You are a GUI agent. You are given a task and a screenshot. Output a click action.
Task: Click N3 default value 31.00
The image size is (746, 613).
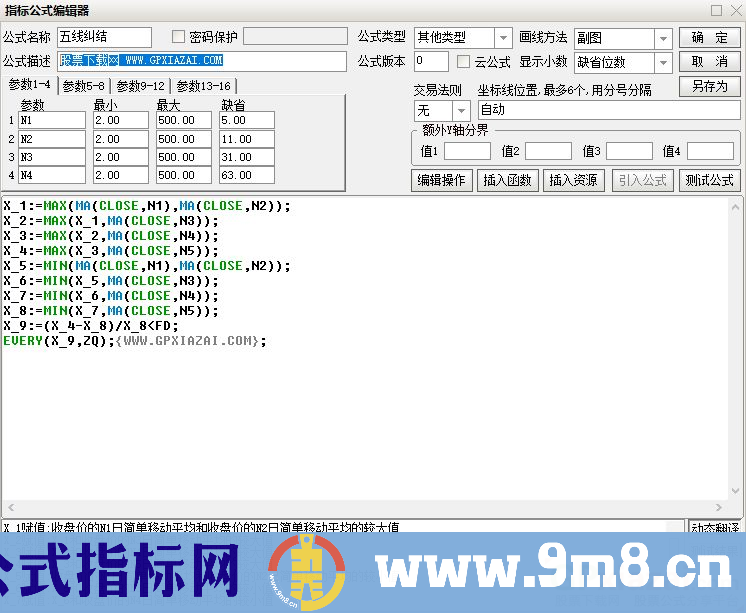[247, 157]
